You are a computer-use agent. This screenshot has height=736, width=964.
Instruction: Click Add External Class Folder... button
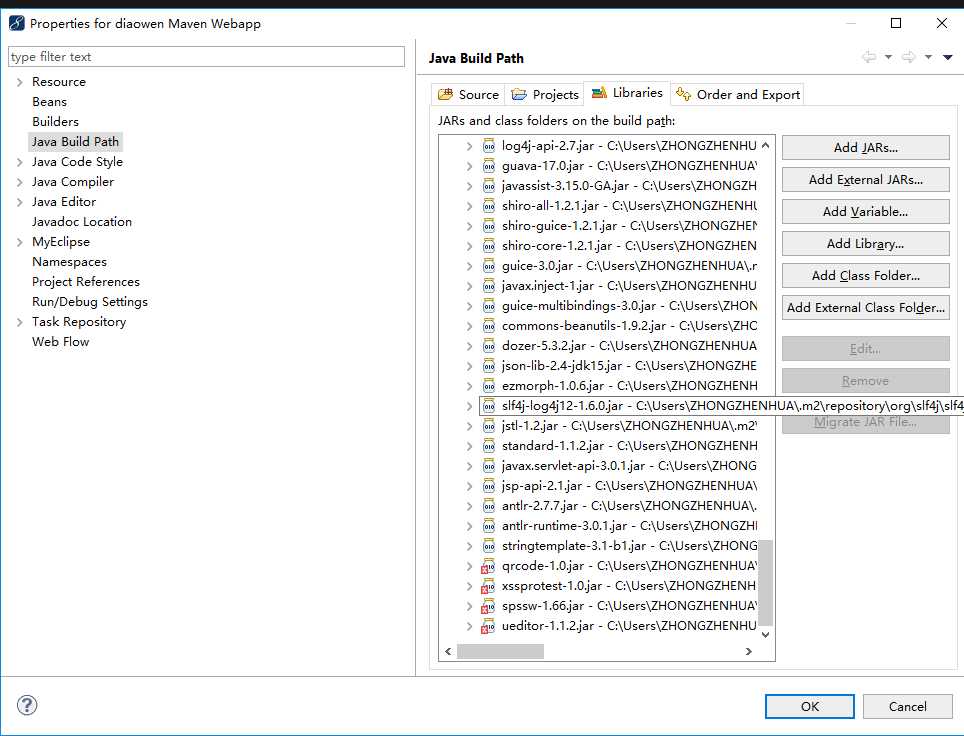pyautogui.click(x=866, y=307)
